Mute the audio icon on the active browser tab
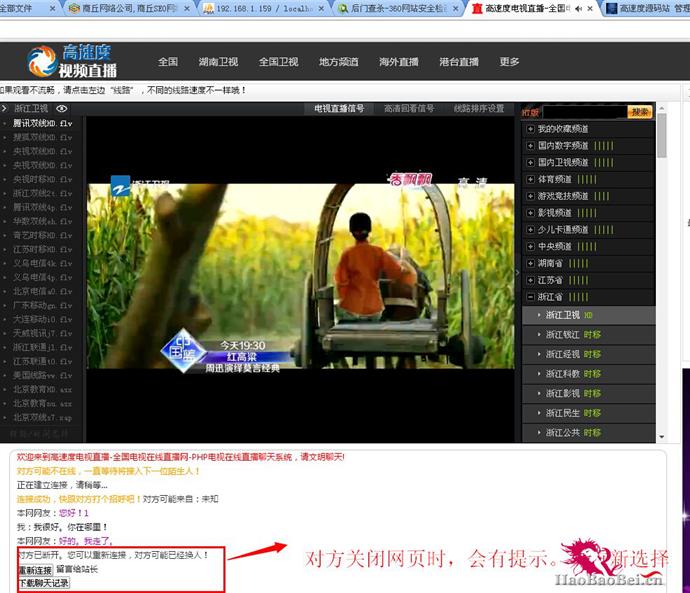Viewport: 690px width, 593px height. point(579,8)
